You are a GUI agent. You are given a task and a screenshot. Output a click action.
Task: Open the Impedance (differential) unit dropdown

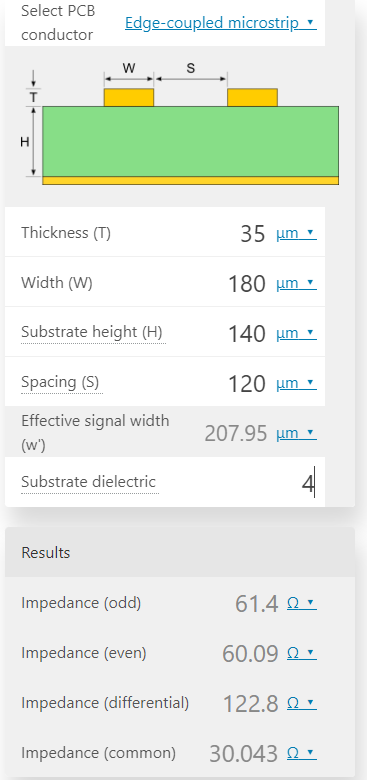tap(301, 703)
